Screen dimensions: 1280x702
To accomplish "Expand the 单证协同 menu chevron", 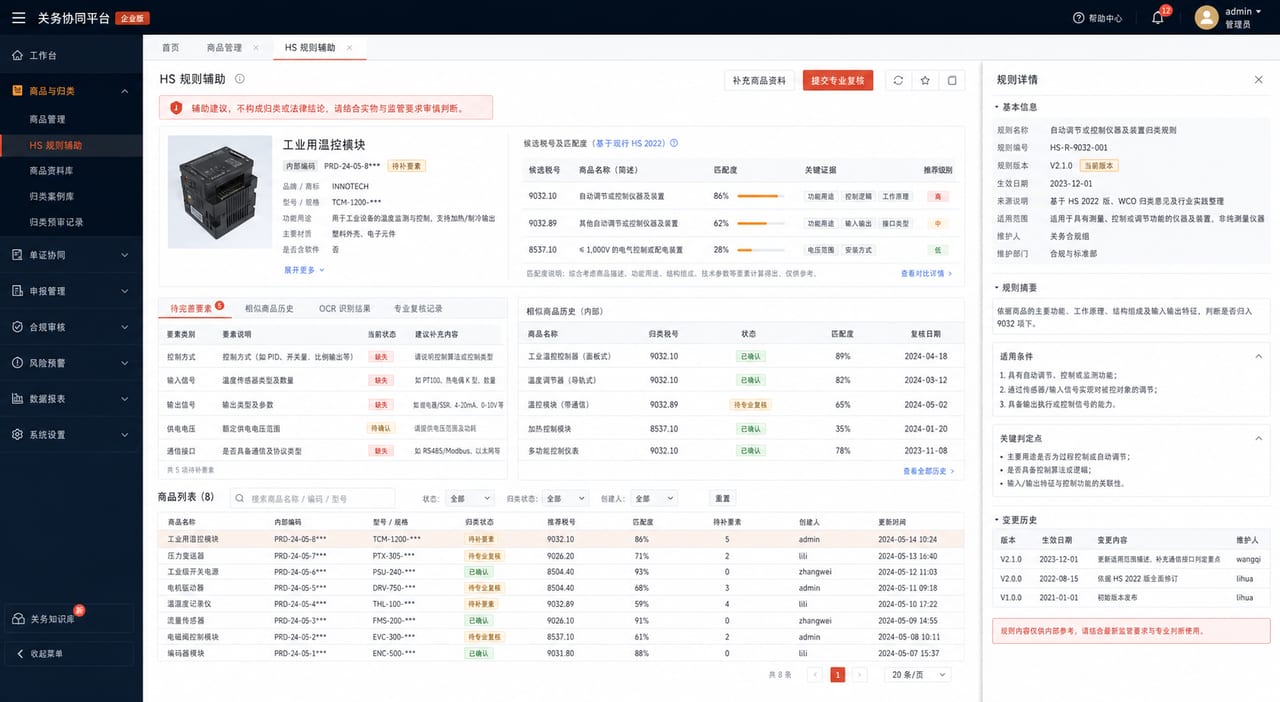I will (x=125, y=255).
